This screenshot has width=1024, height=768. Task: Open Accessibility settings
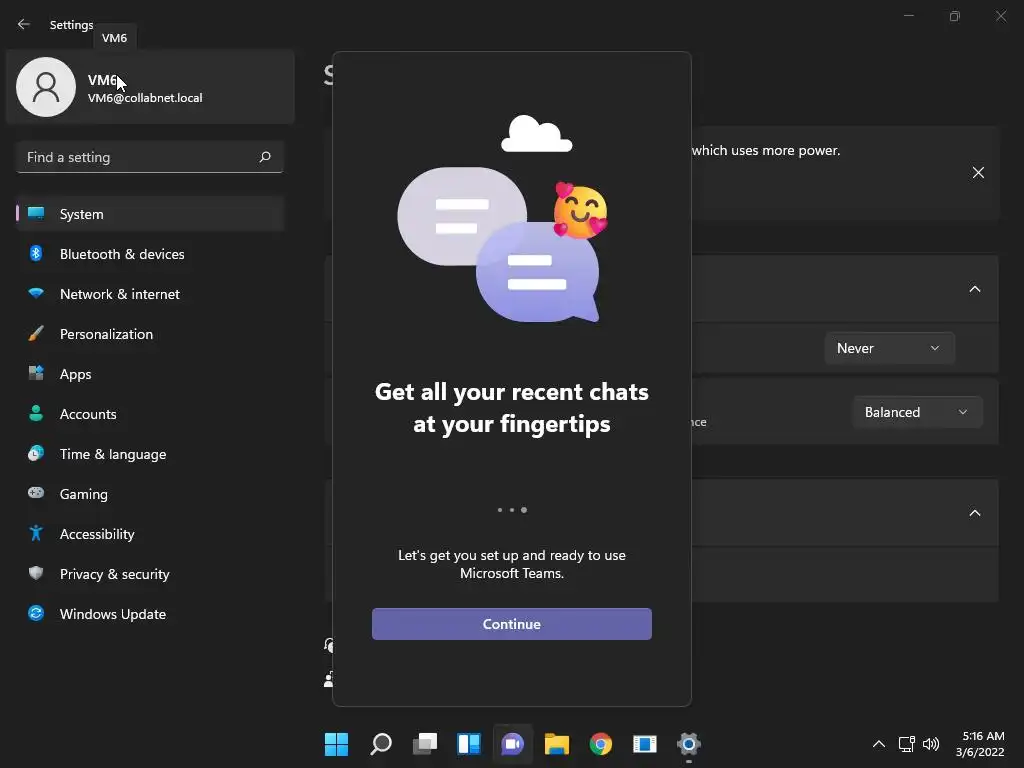click(150, 534)
